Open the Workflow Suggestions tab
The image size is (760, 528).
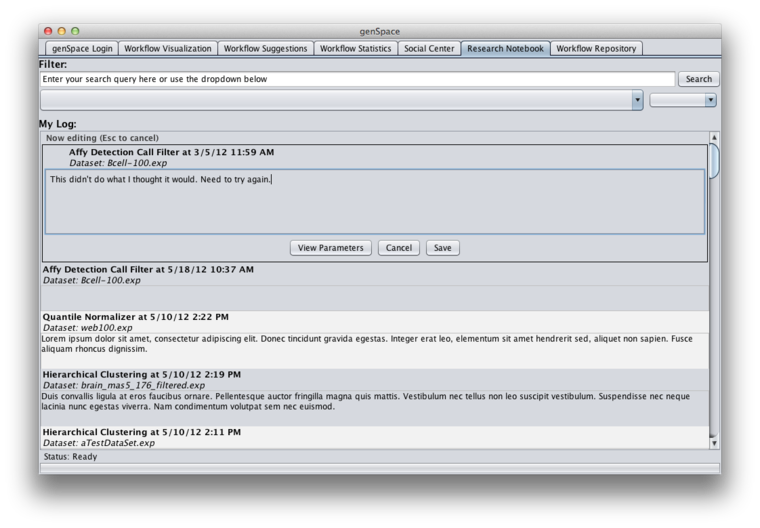click(x=265, y=48)
